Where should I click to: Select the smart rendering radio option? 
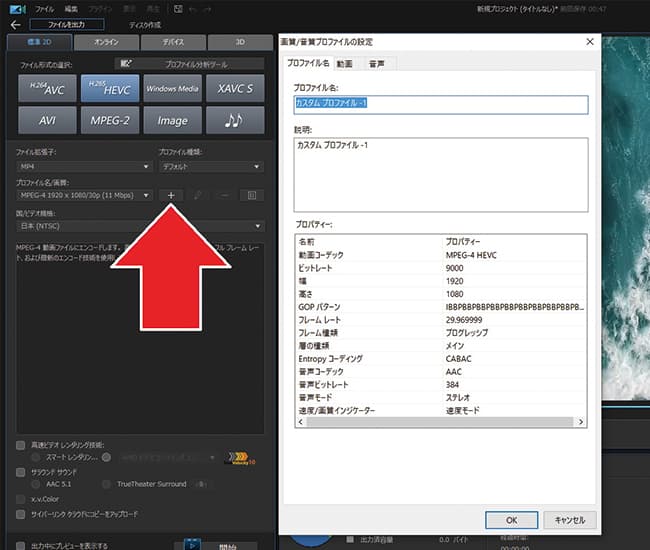tap(36, 457)
